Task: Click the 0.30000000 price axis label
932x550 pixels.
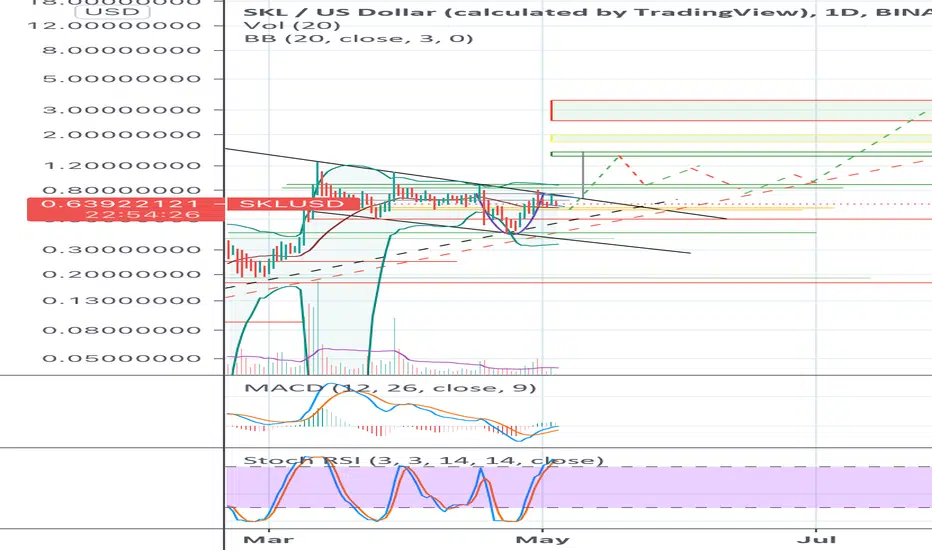Action: [122, 249]
